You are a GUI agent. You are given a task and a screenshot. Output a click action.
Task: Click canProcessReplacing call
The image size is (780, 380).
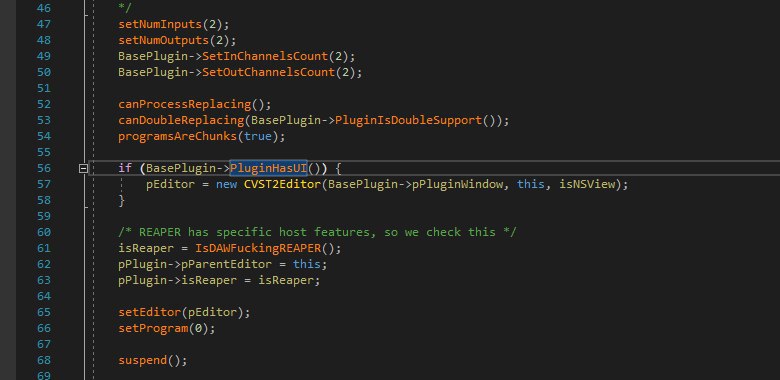185,104
